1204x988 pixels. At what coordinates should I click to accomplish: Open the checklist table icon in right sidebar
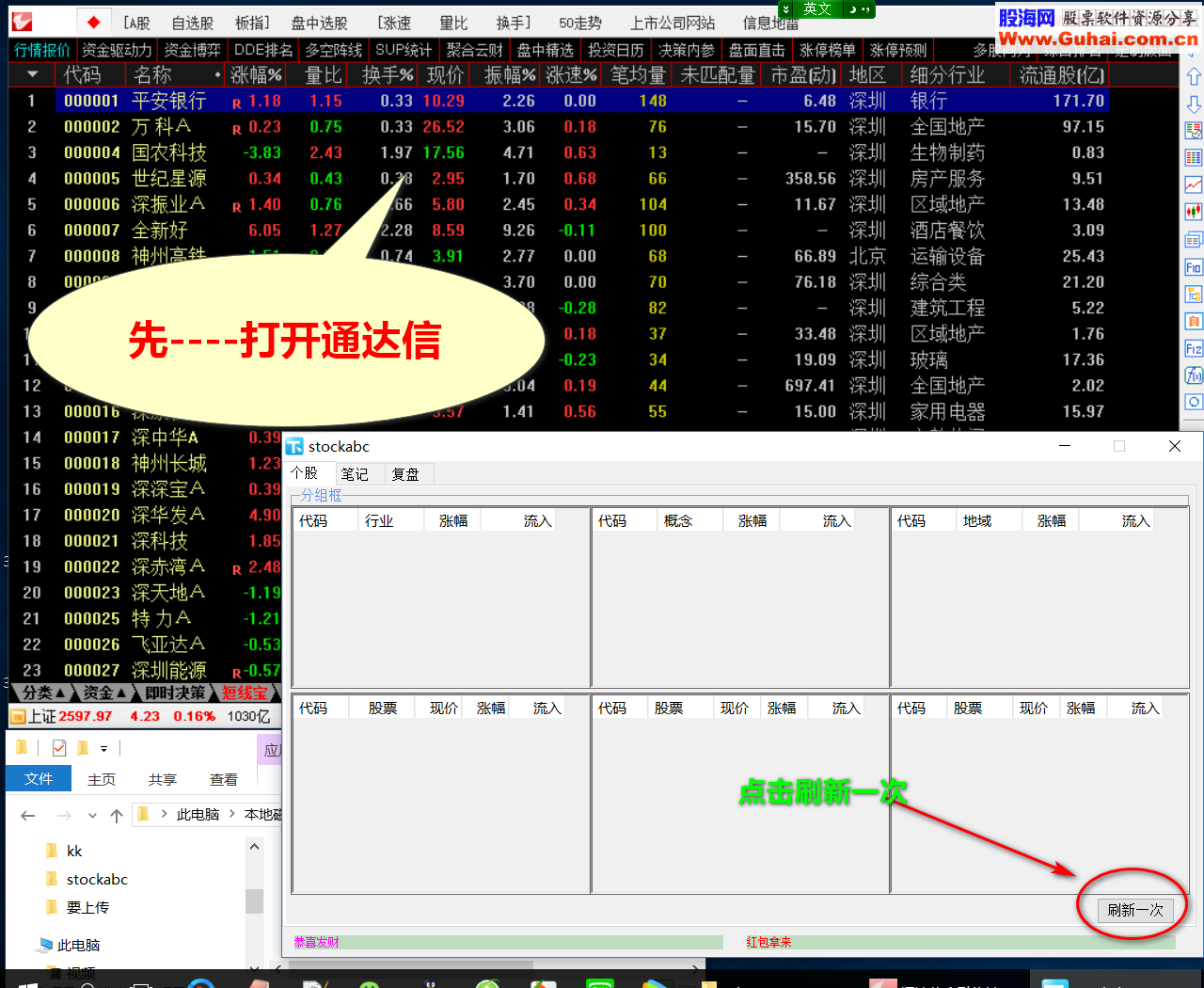point(1194,131)
